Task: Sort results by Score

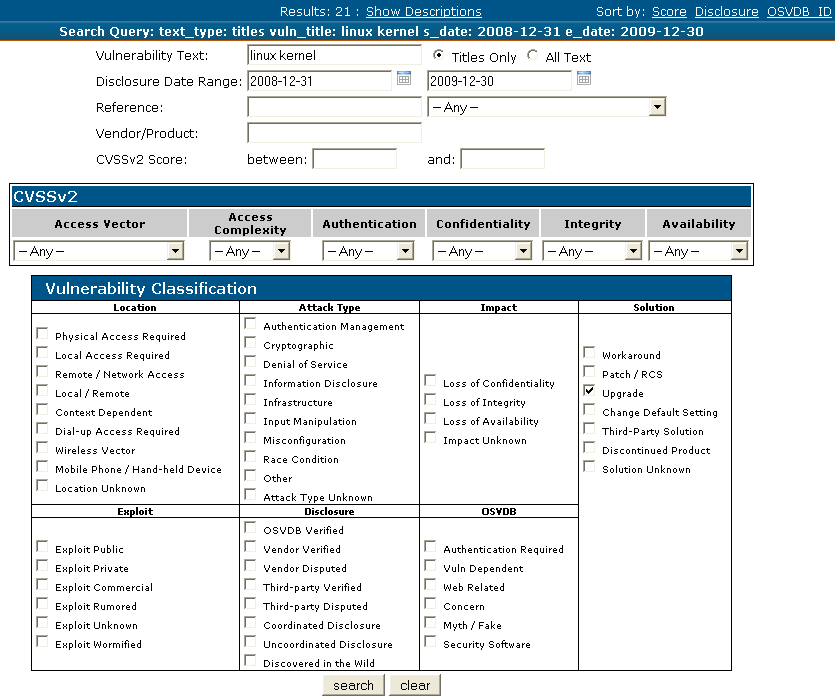Action: (669, 12)
